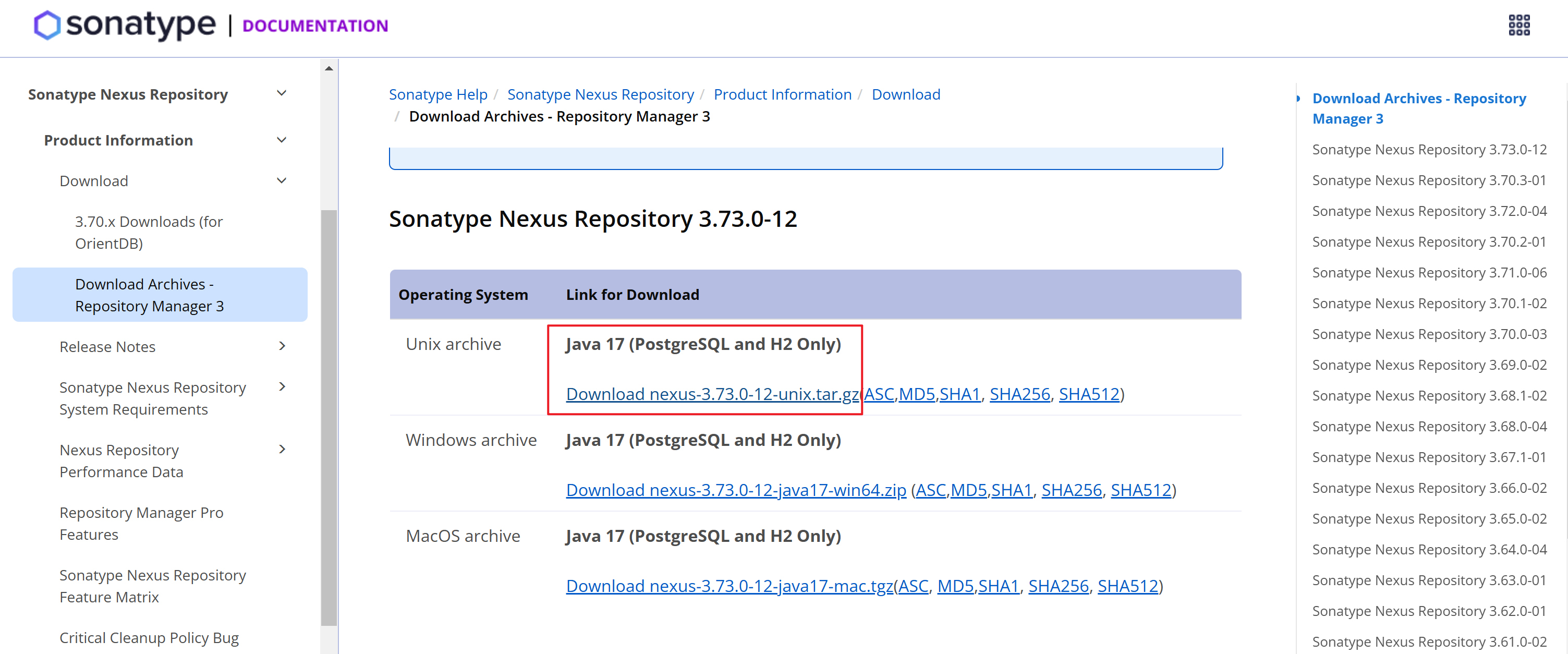The height and width of the screenshot is (654, 1568).
Task: Open Repository Manager Pro Features
Action: click(x=142, y=524)
